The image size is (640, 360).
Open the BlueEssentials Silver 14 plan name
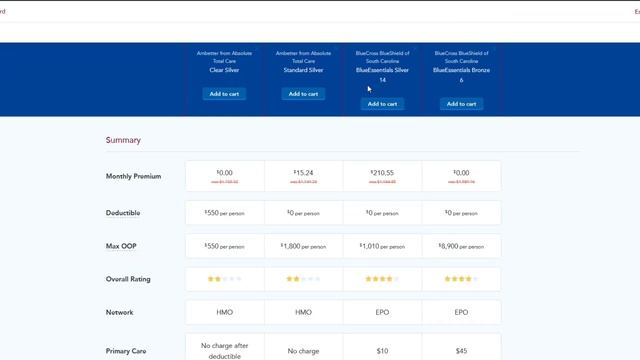click(382, 75)
